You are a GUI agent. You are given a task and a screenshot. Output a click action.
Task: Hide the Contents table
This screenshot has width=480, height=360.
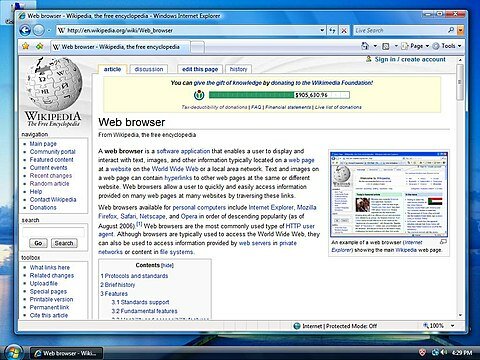[x=167, y=266]
